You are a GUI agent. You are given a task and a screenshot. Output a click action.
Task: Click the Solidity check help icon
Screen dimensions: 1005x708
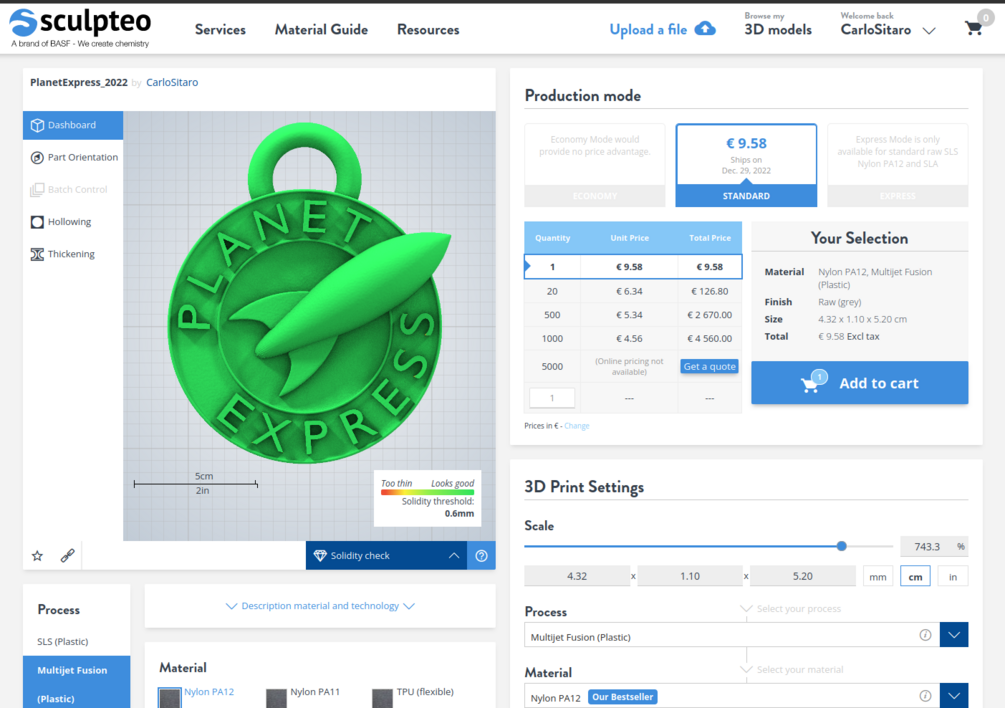[481, 556]
